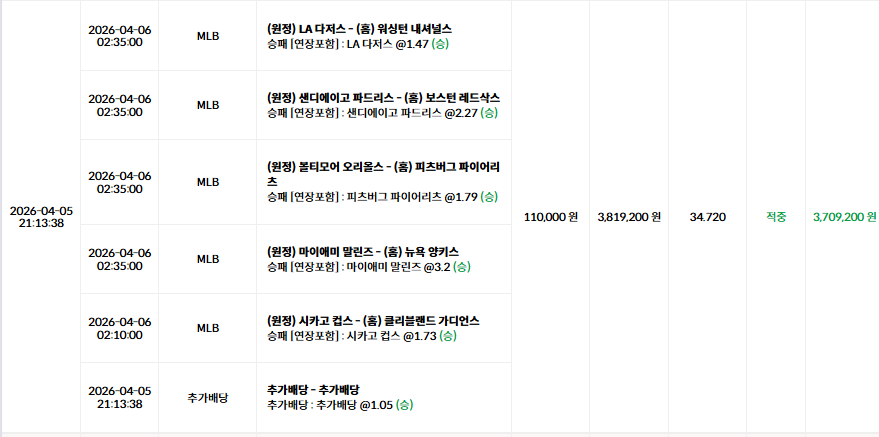
Task: Click the 추가배당 @1.05 pick line
Action: point(340,405)
